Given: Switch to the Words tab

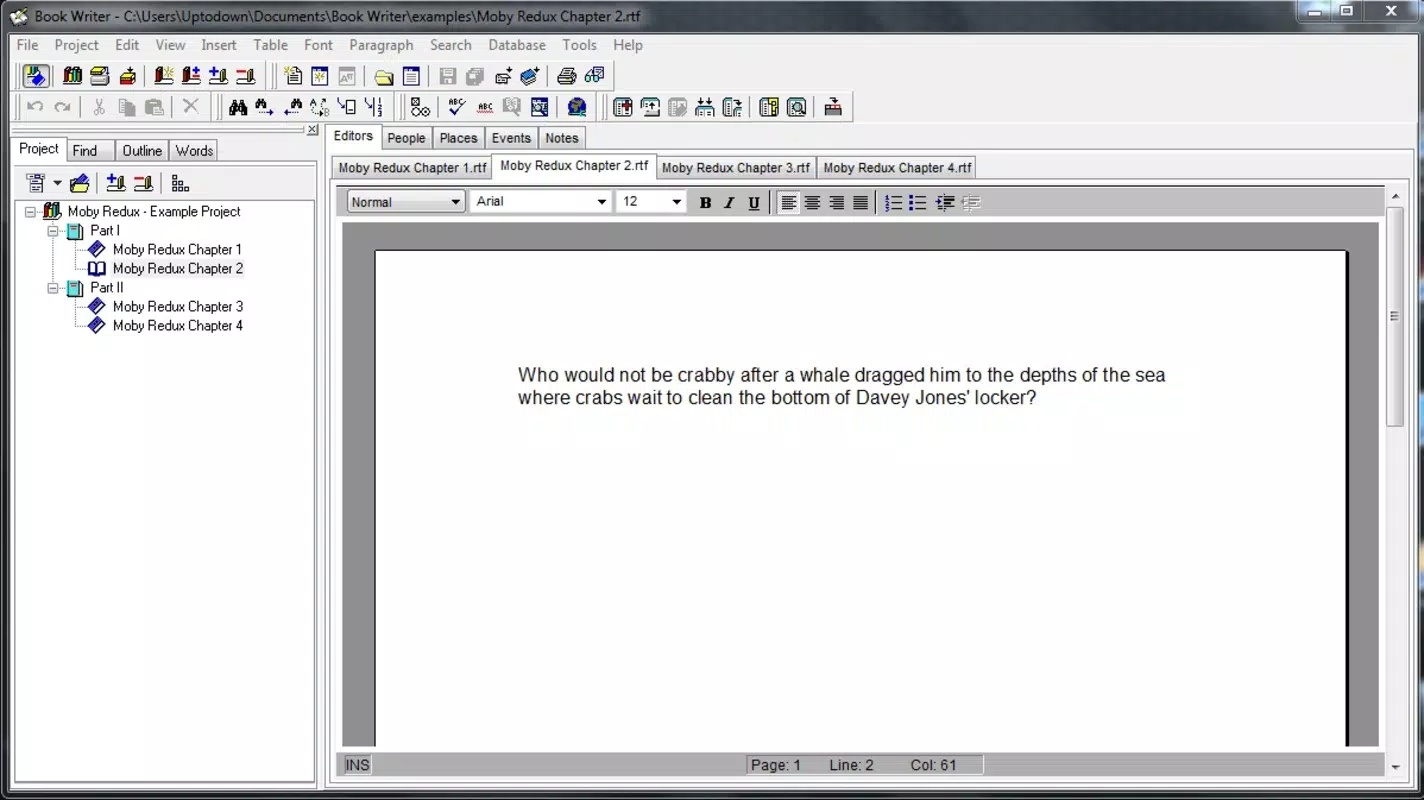Looking at the screenshot, I should [x=194, y=151].
